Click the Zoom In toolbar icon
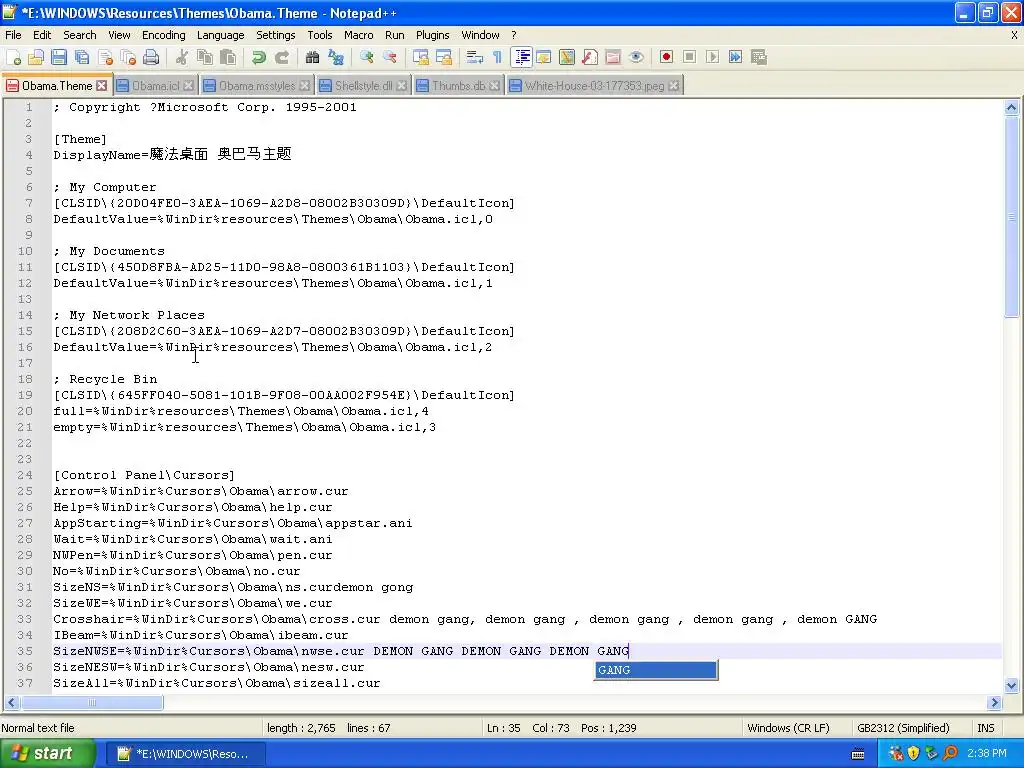 (x=366, y=57)
